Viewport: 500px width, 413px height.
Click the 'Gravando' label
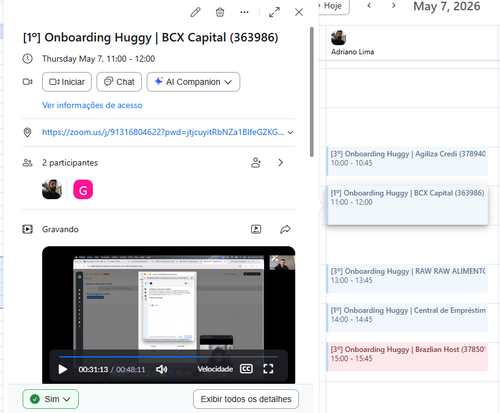tap(60, 229)
